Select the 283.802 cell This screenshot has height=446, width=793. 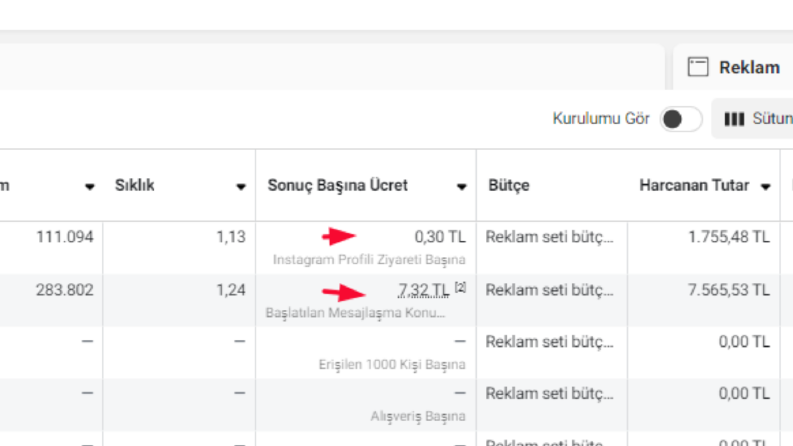[x=65, y=290]
